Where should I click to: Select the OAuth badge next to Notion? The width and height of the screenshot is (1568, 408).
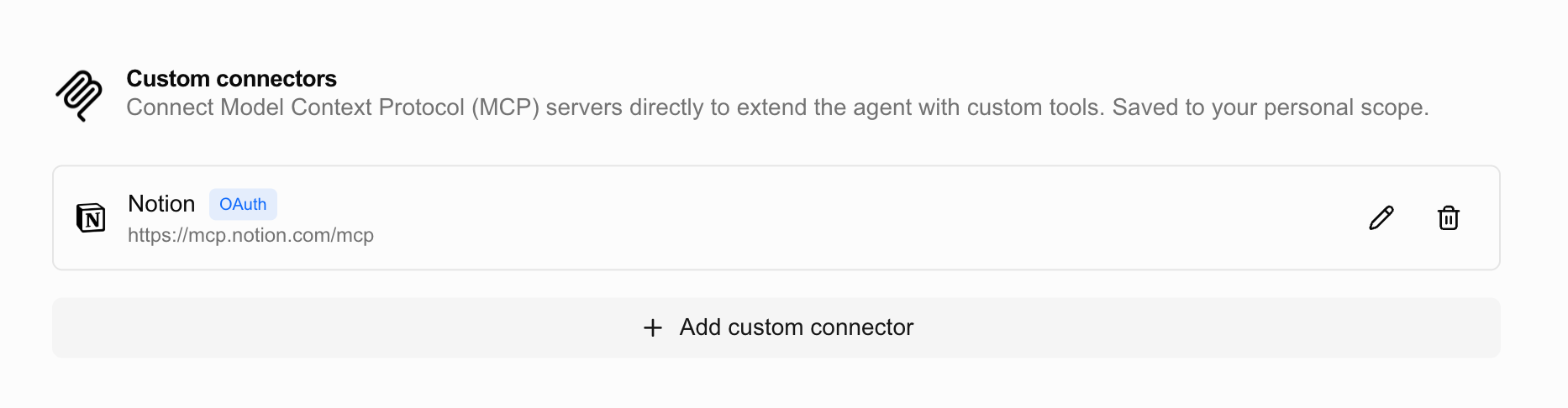243,204
